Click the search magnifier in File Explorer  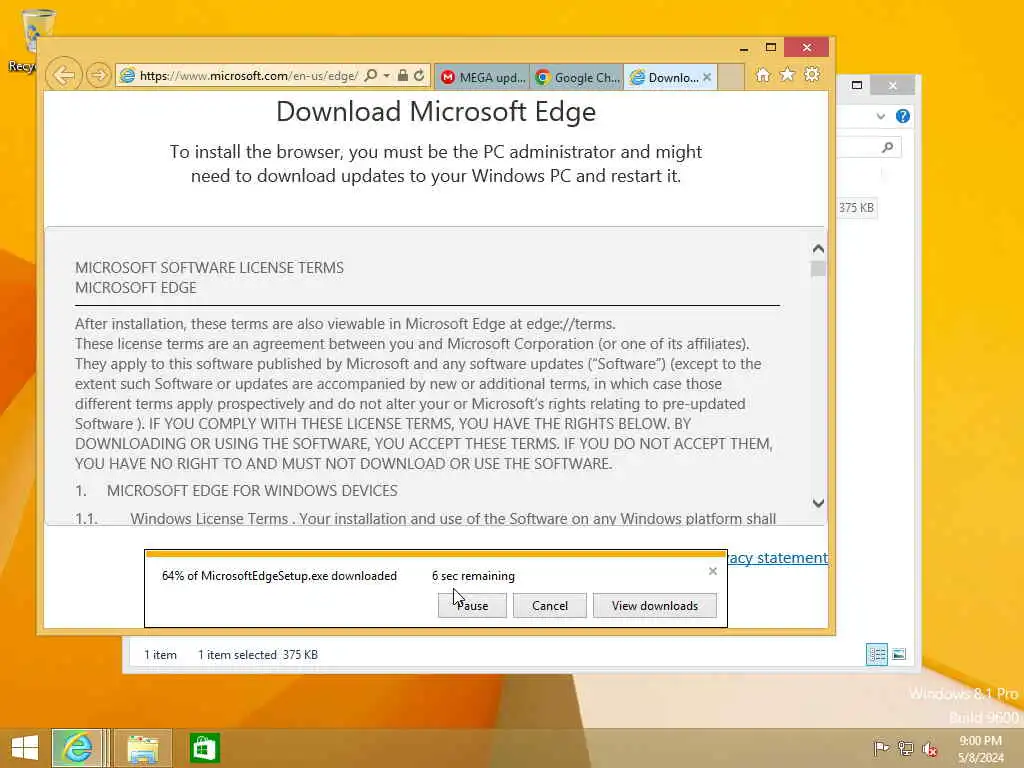click(x=887, y=148)
